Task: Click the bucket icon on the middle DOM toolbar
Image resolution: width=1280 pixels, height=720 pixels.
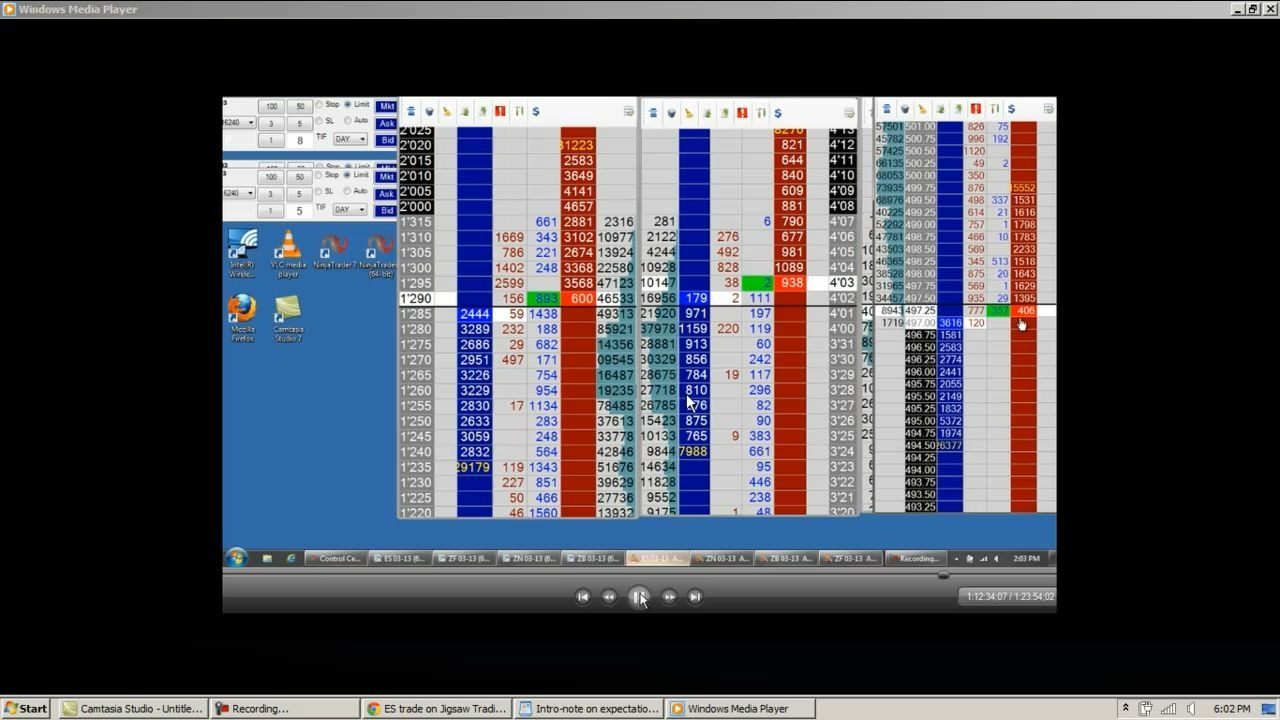Action: (671, 113)
